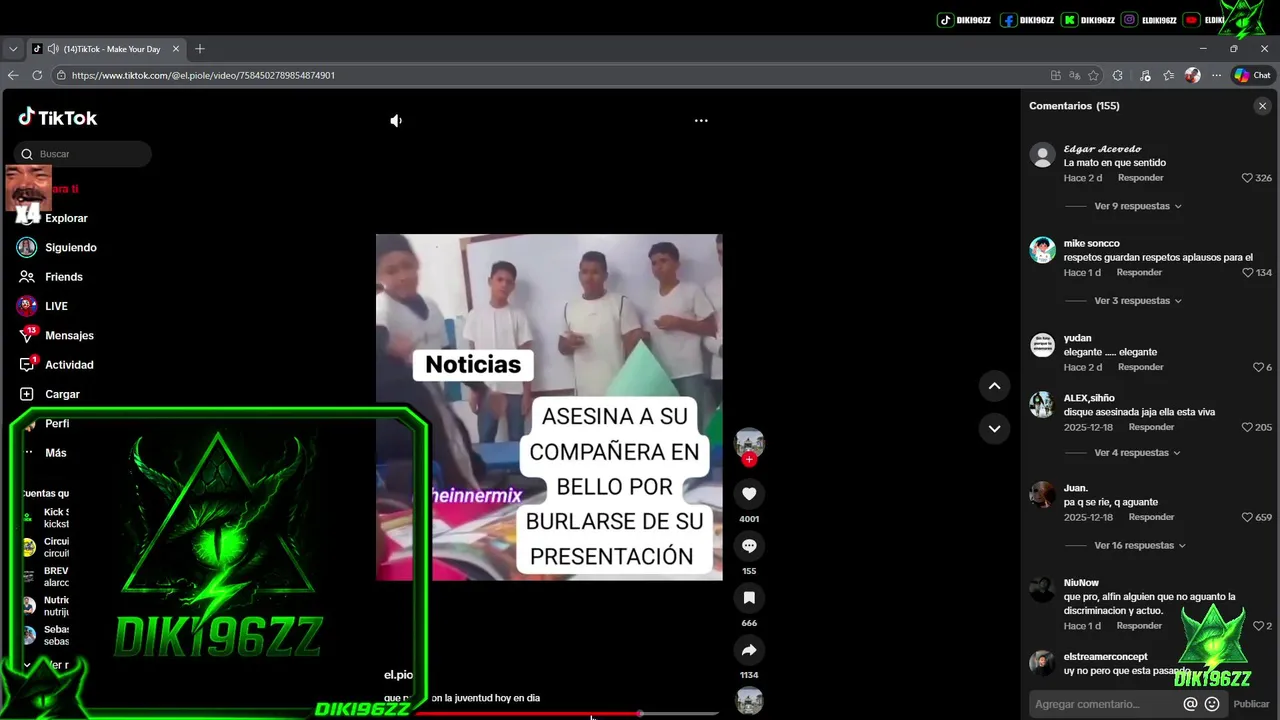Open the tab actions dropdown
The width and height of the screenshot is (1280, 720).
[13, 49]
